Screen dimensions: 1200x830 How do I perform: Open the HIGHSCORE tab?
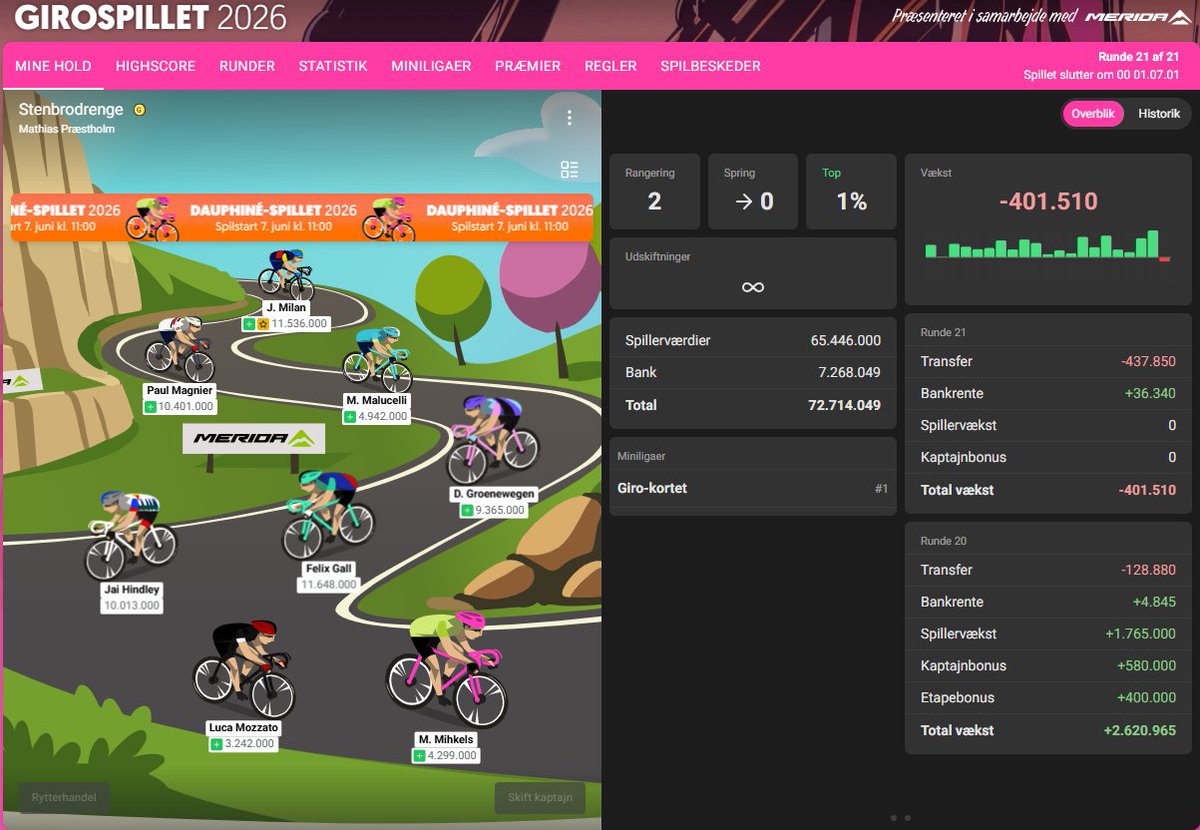[x=155, y=66]
